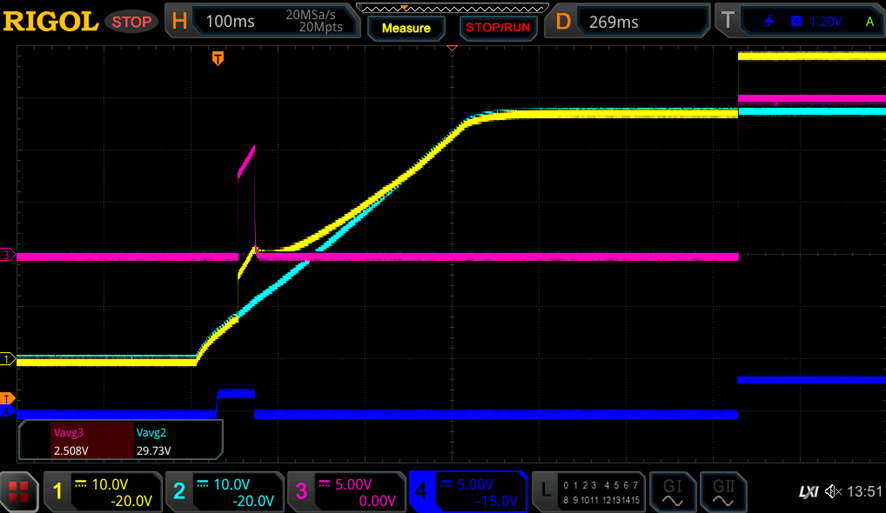Open the horizontal timebase H menu

(x=179, y=21)
